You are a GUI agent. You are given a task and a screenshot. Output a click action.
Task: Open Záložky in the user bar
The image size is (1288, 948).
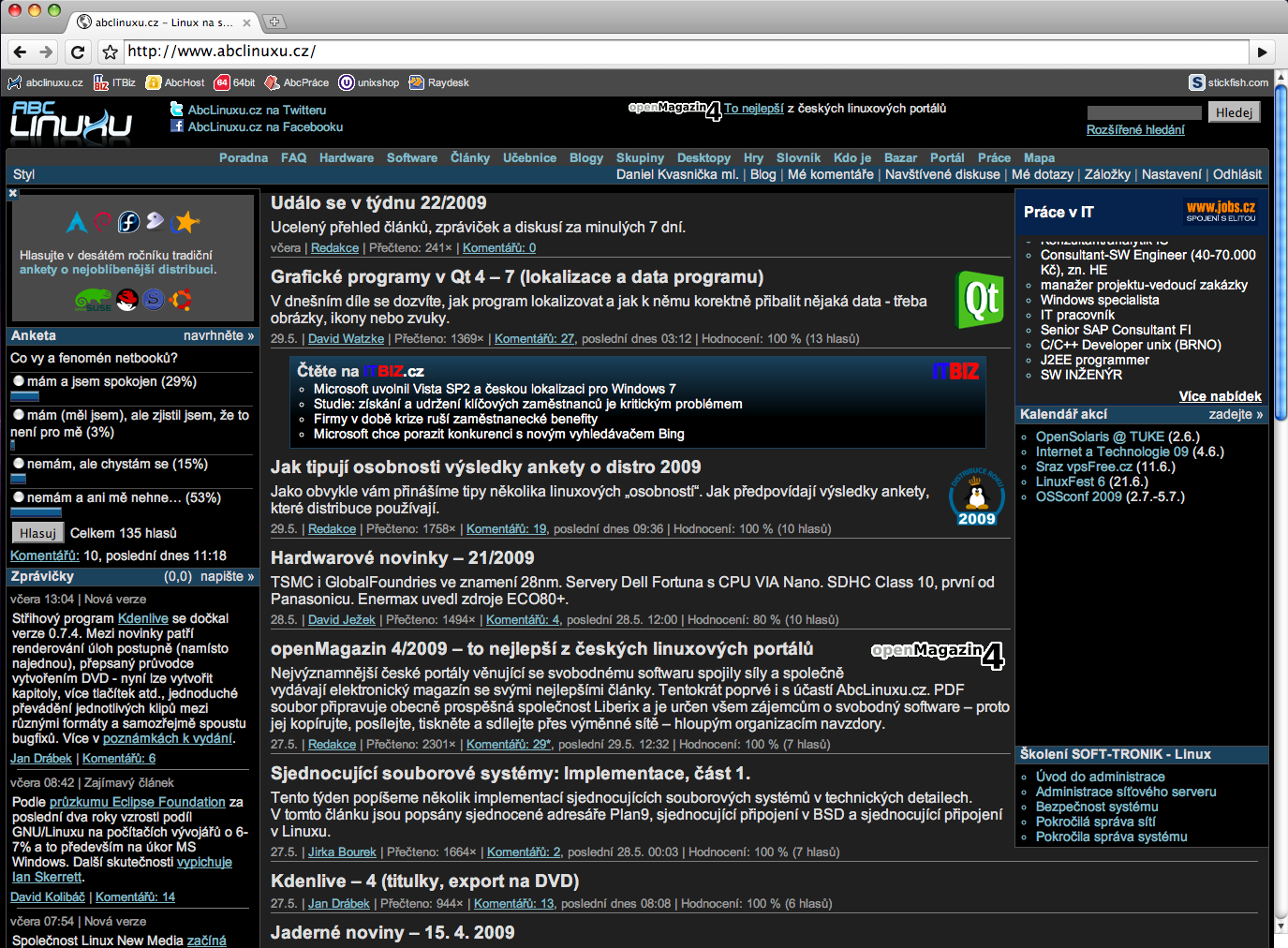pyautogui.click(x=1107, y=174)
